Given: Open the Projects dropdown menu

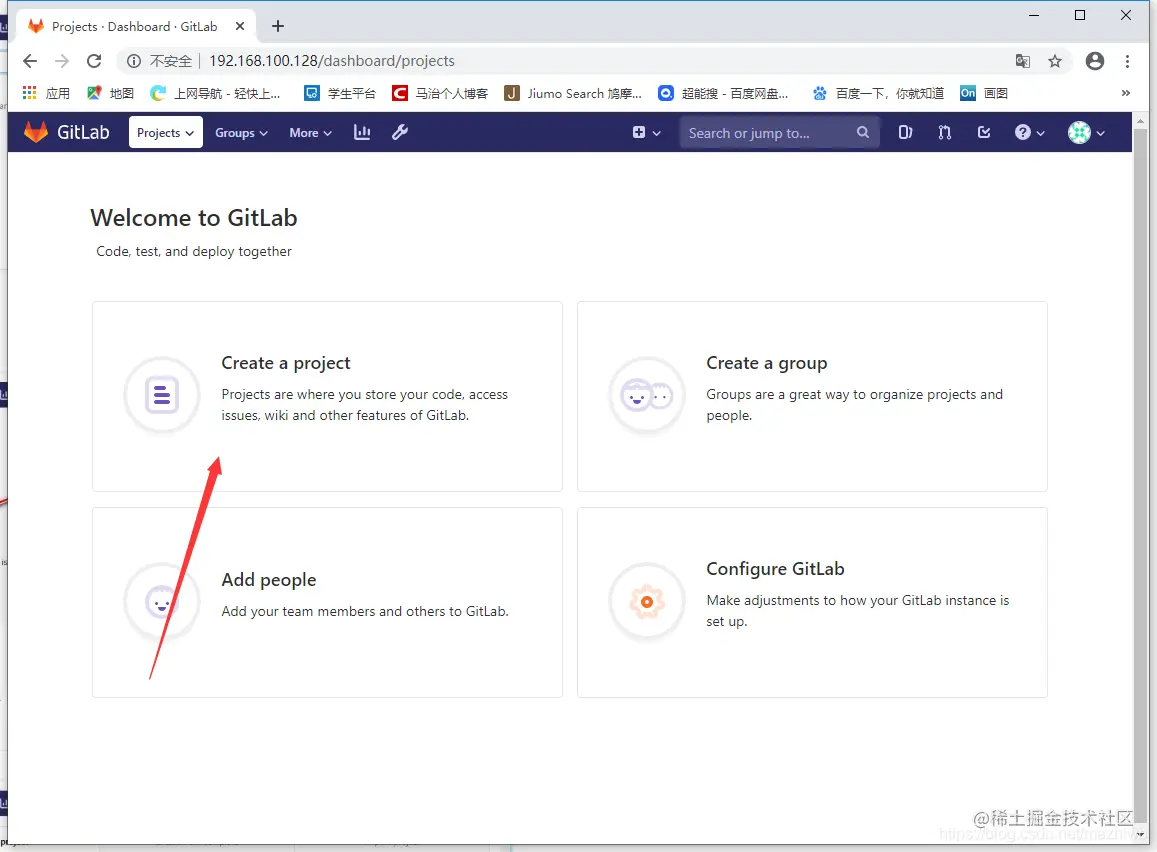Looking at the screenshot, I should 165,133.
